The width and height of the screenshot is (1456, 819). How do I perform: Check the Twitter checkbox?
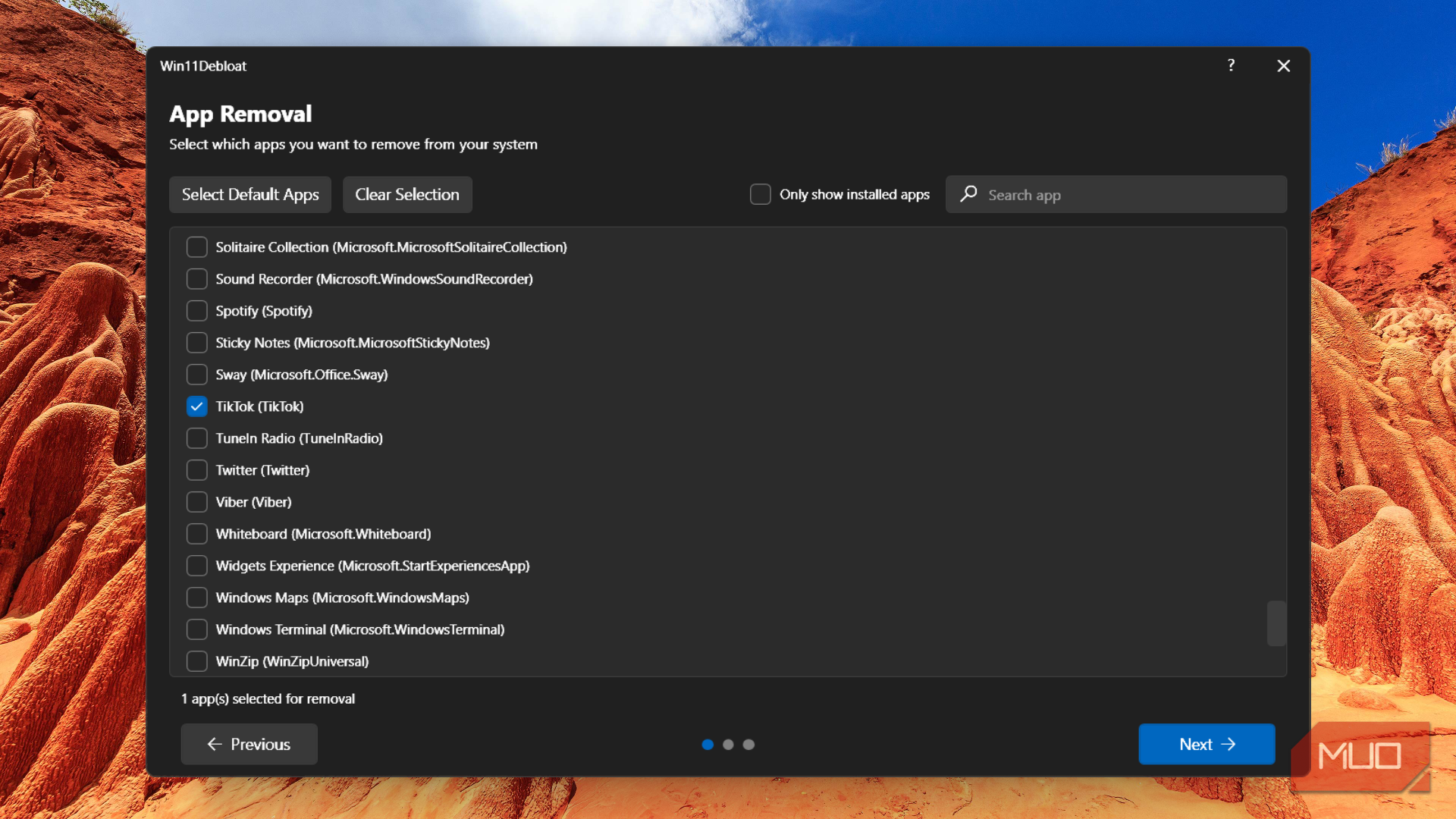pos(197,470)
